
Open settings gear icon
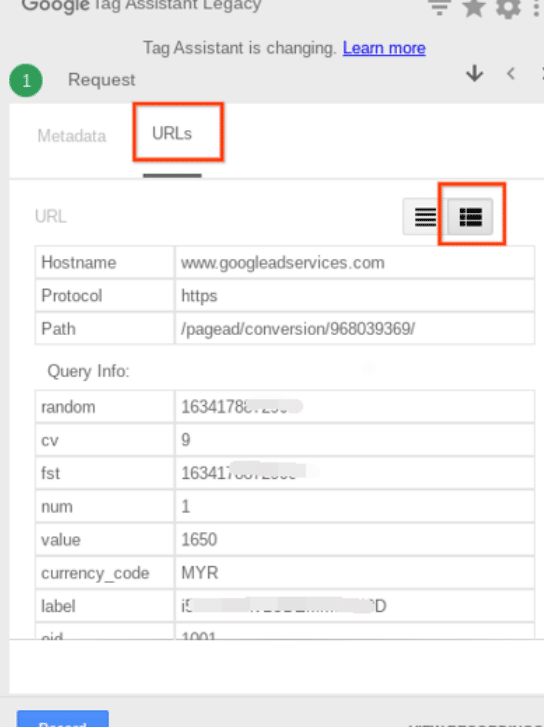tap(508, 8)
